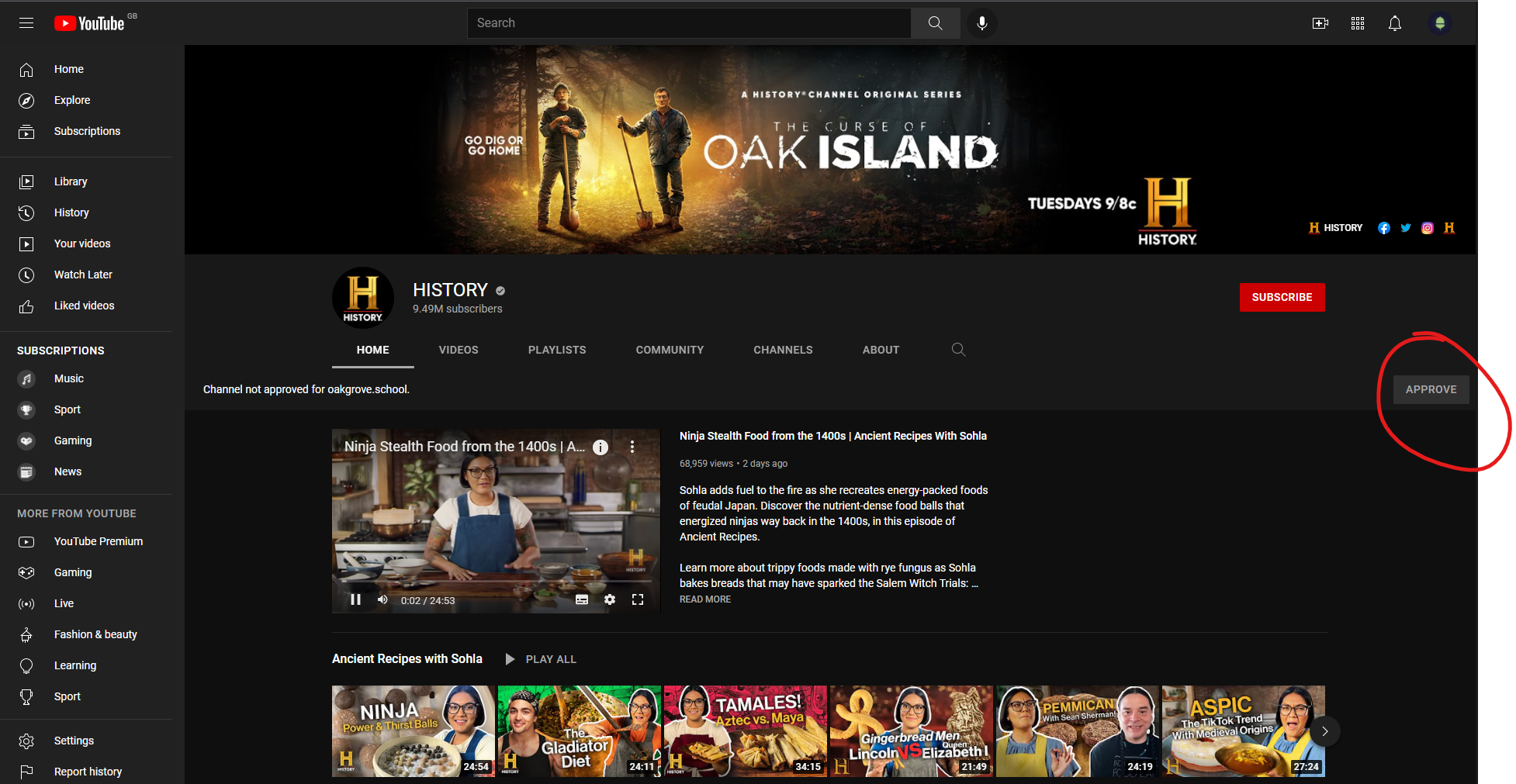
Task: Open Fashion & beauty section
Action: [x=86, y=634]
